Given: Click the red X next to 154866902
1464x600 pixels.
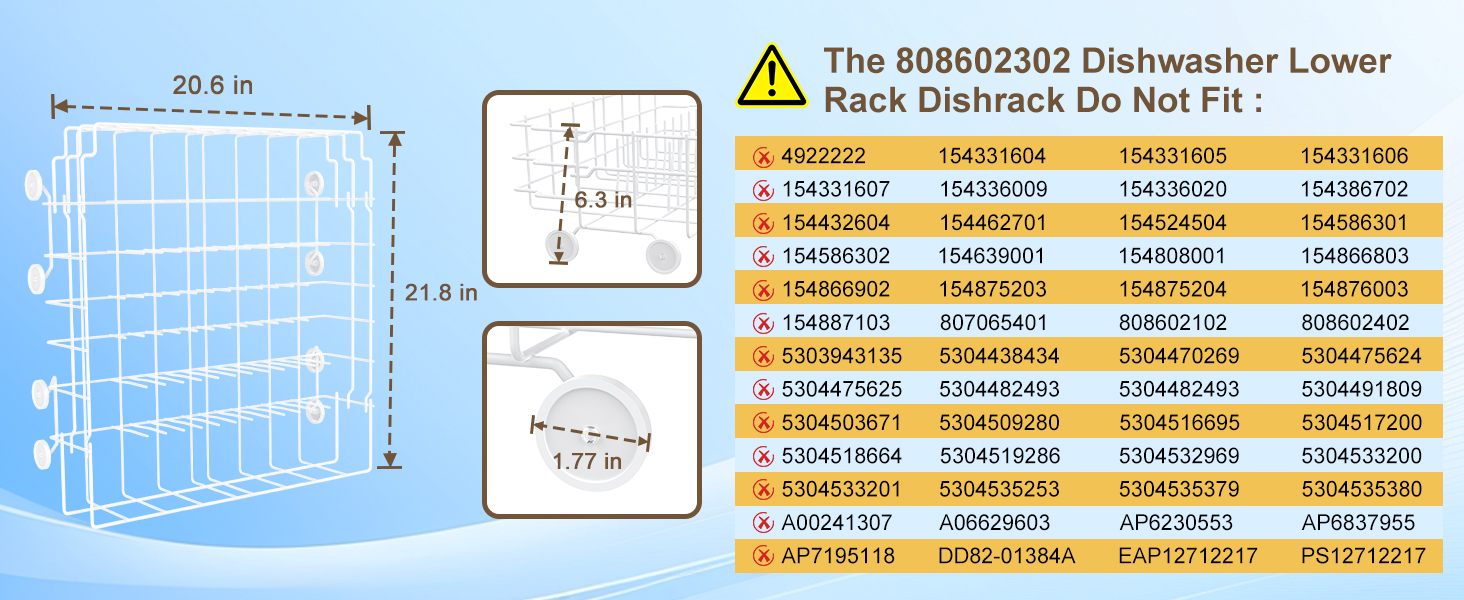Looking at the screenshot, I should (762, 288).
